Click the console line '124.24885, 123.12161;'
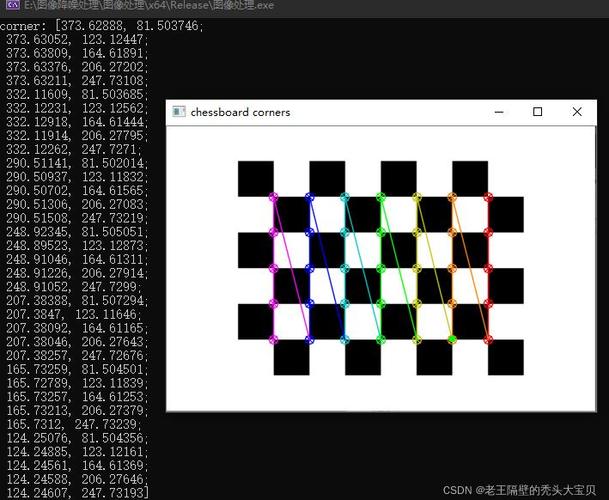The width and height of the screenshot is (609, 500). pos(77,451)
